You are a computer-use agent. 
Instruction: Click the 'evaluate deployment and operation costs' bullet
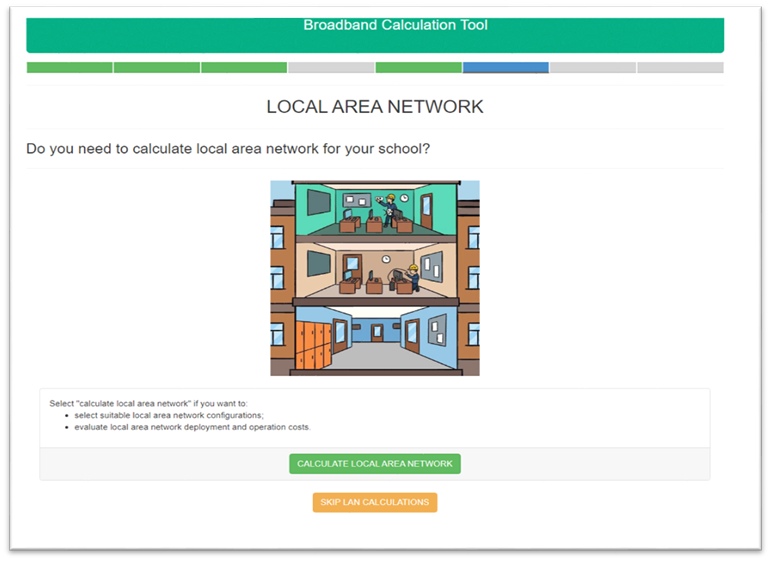192,427
